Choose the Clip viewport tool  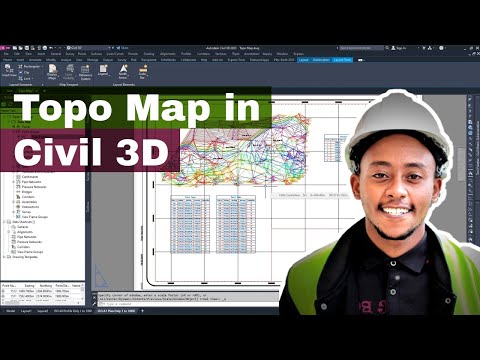point(24,72)
